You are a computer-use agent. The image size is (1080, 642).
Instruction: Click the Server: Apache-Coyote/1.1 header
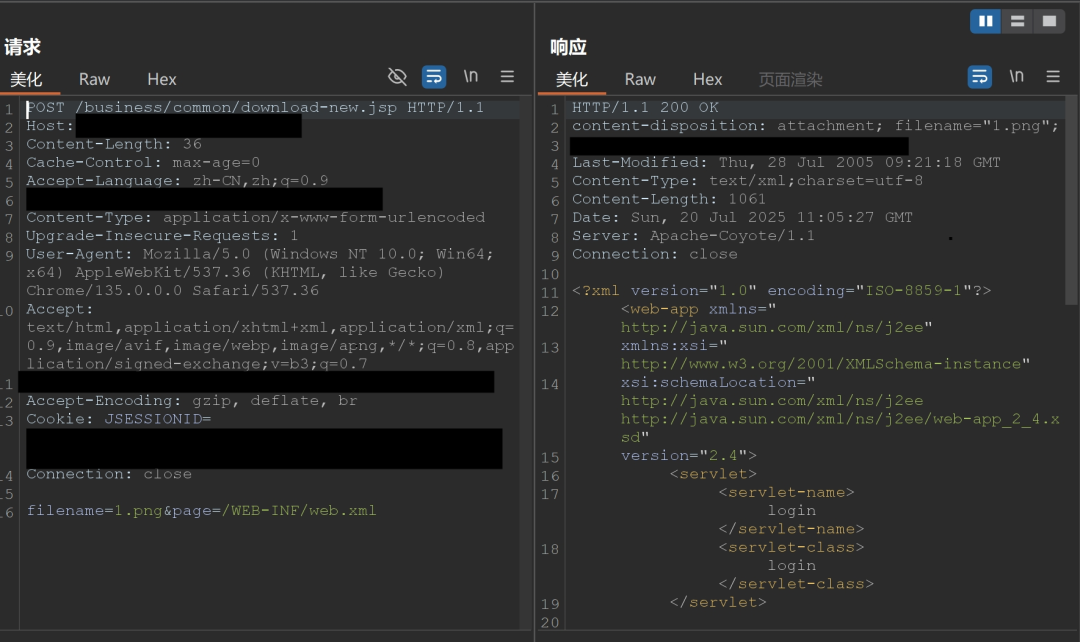coord(693,236)
